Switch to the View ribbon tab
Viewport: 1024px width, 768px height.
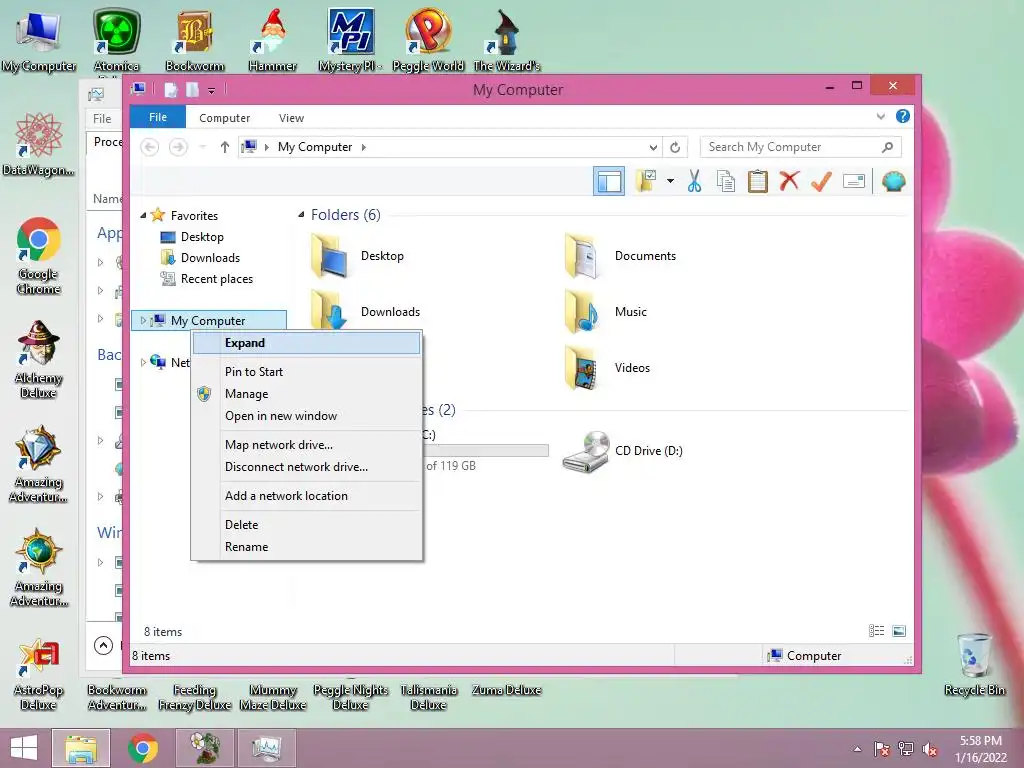(x=291, y=118)
